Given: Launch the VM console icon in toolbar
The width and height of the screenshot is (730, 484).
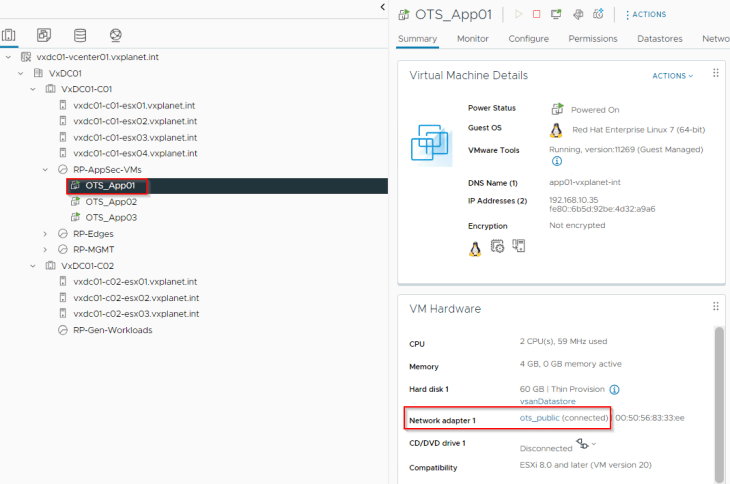Looking at the screenshot, I should (556, 14).
